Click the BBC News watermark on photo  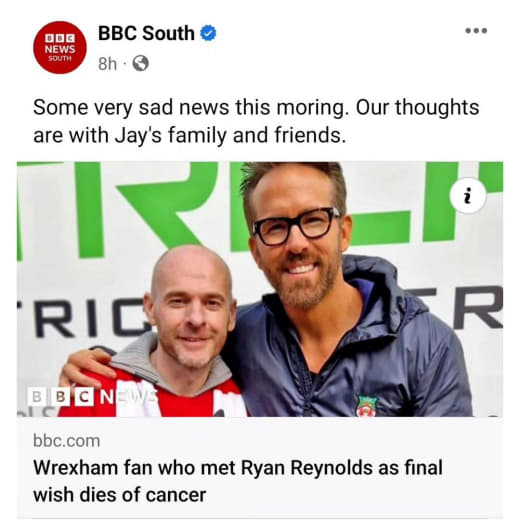(93, 397)
